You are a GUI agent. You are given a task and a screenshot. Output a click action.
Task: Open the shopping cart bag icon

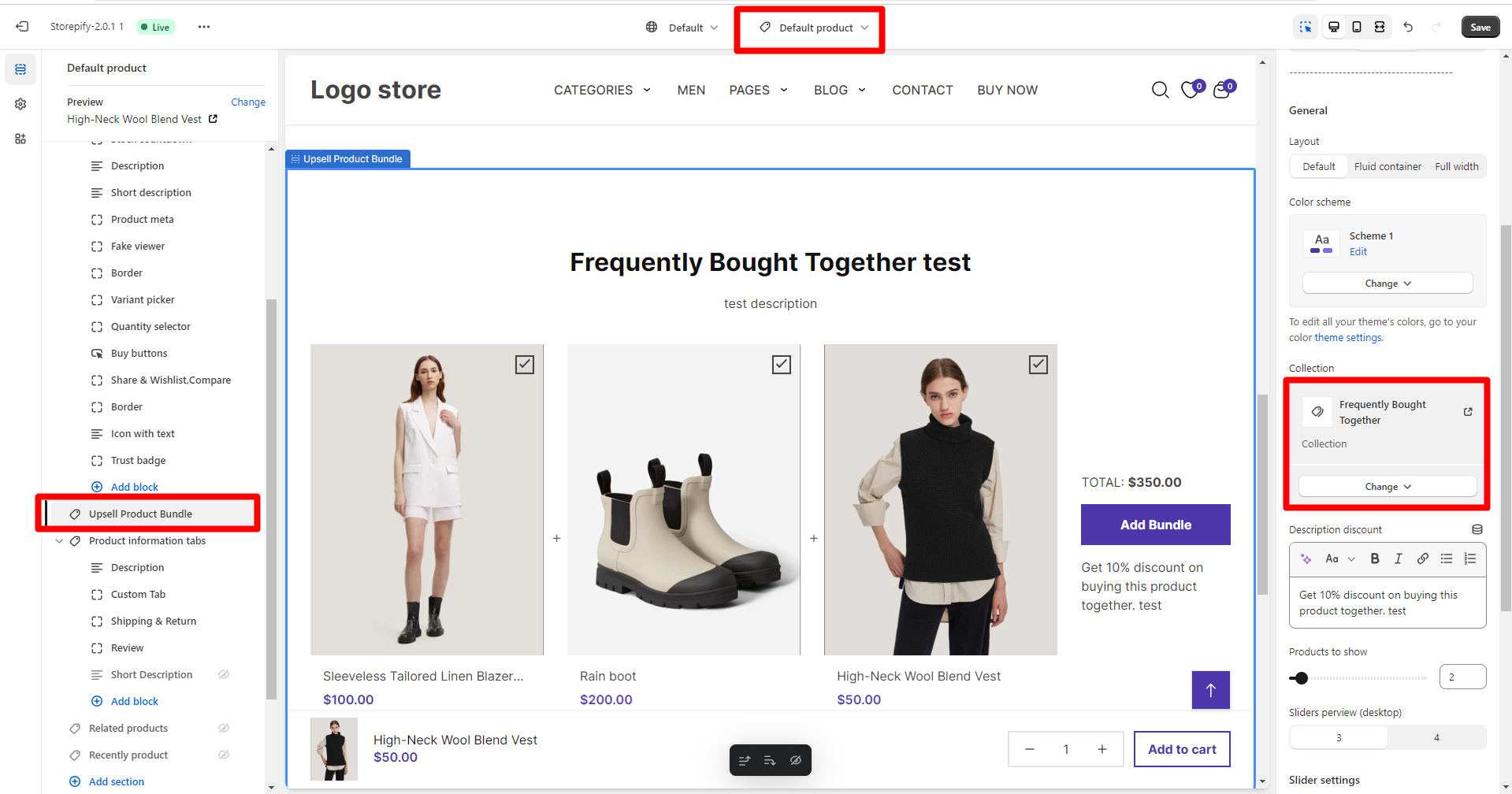[x=1222, y=91]
